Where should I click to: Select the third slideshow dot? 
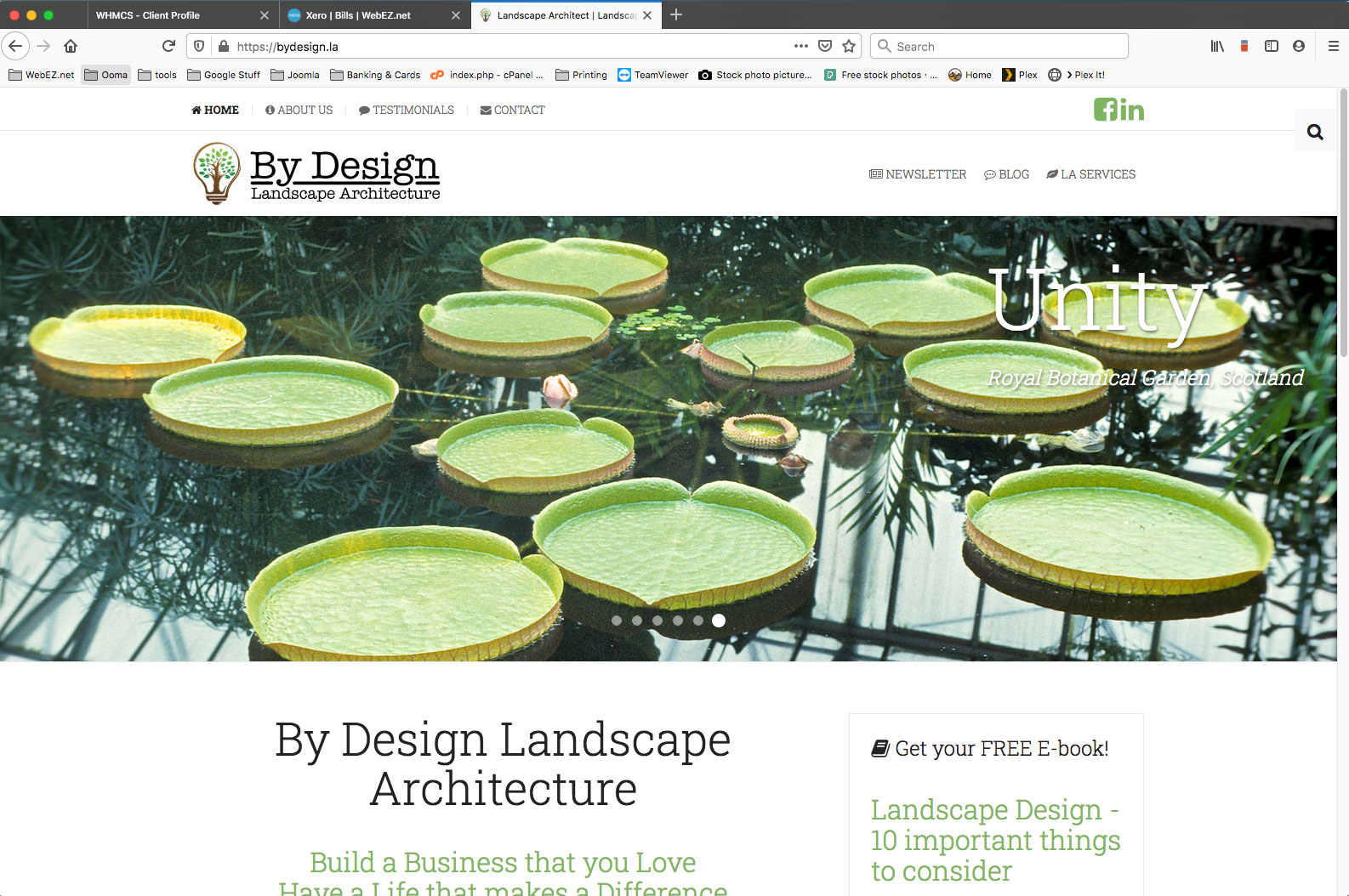pyautogui.click(x=657, y=621)
